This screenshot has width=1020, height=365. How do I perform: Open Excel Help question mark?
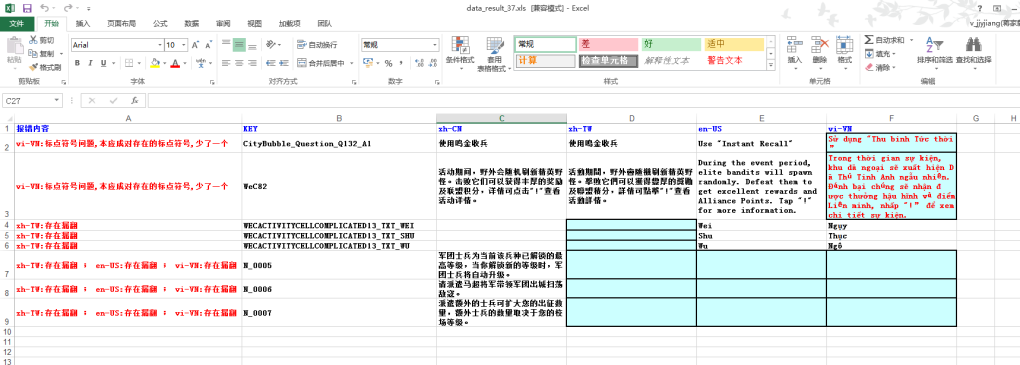pos(980,8)
